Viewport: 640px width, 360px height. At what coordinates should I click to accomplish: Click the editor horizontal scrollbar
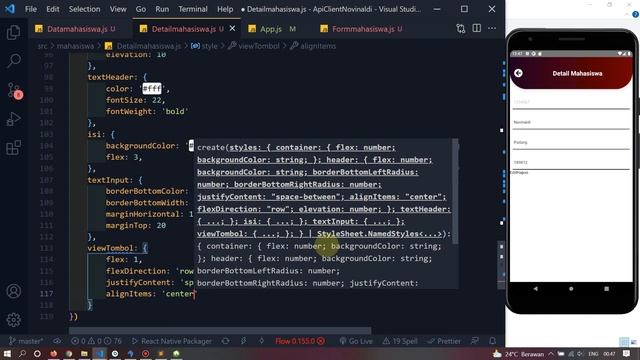point(220,330)
